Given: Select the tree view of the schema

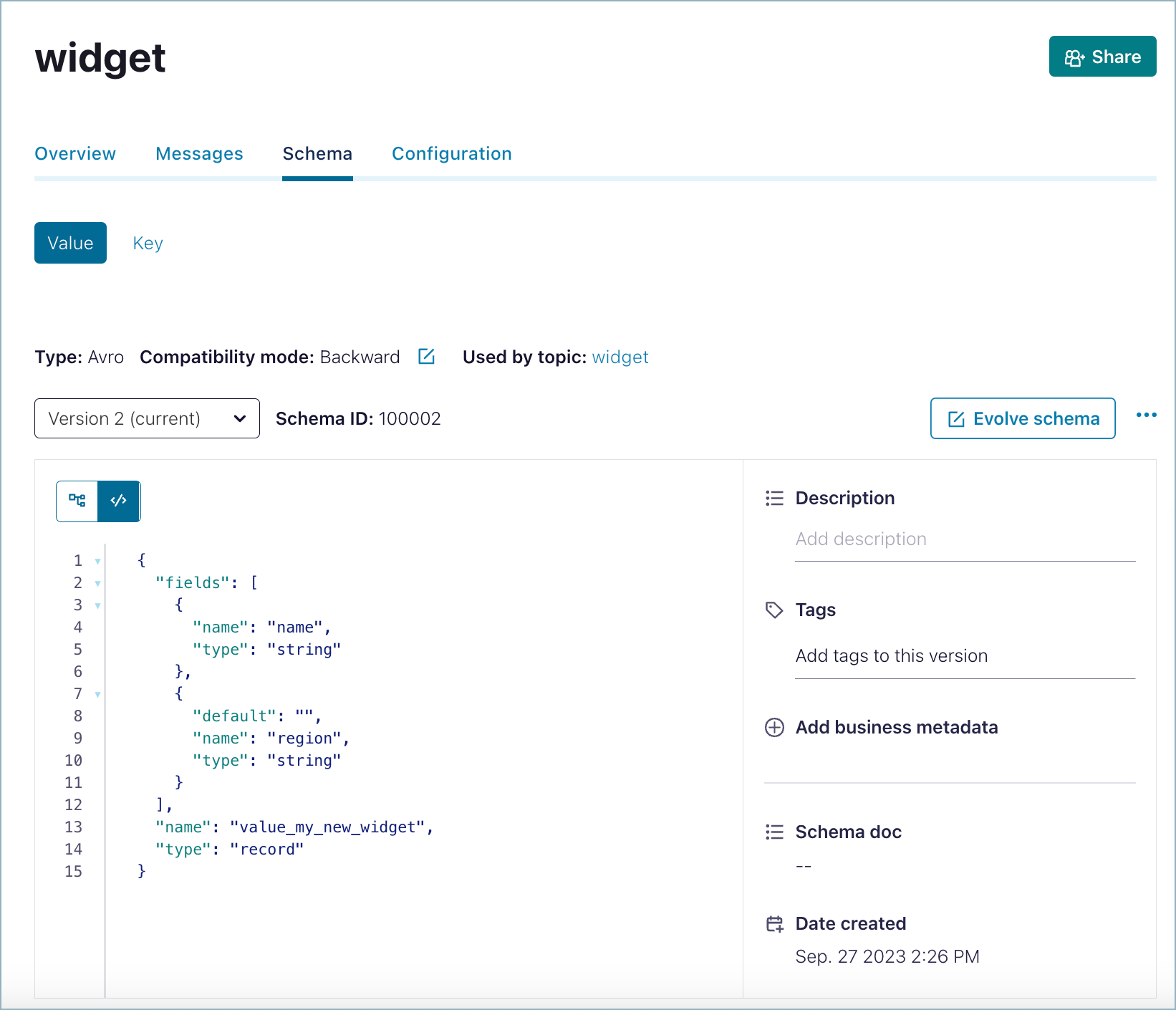Looking at the screenshot, I should pos(77,501).
